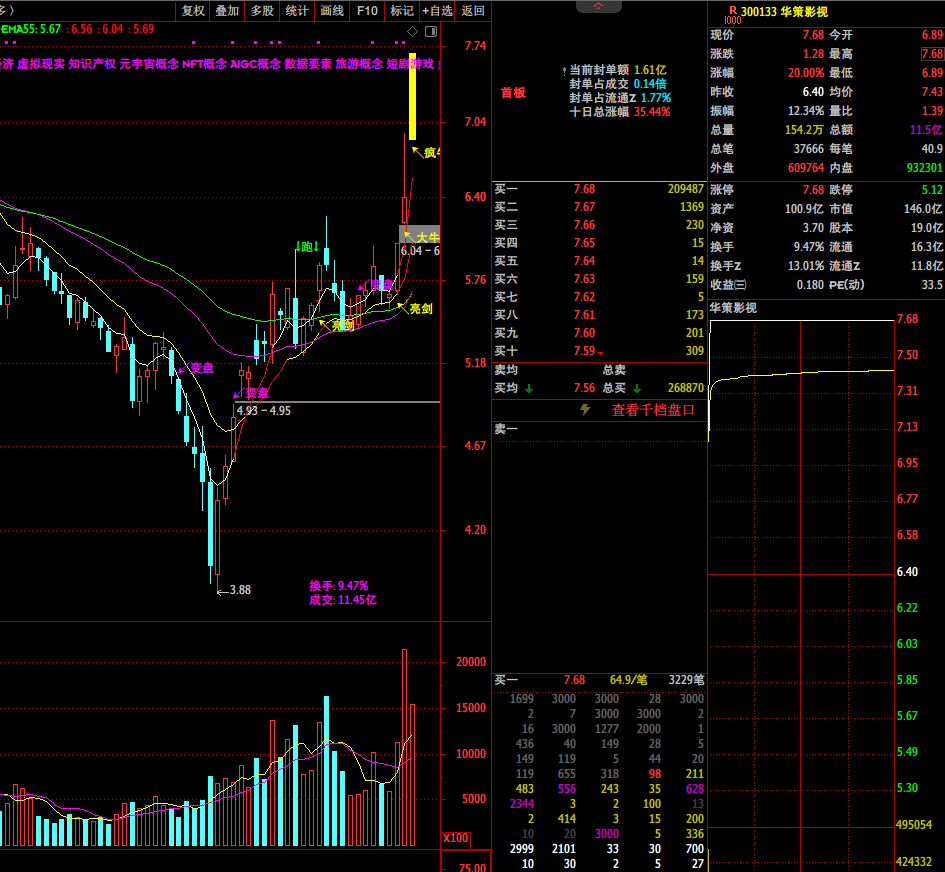Viewport: 945px width, 872px height.
Task: Select the 买一 bid row at 7.68
Action: (x=599, y=189)
